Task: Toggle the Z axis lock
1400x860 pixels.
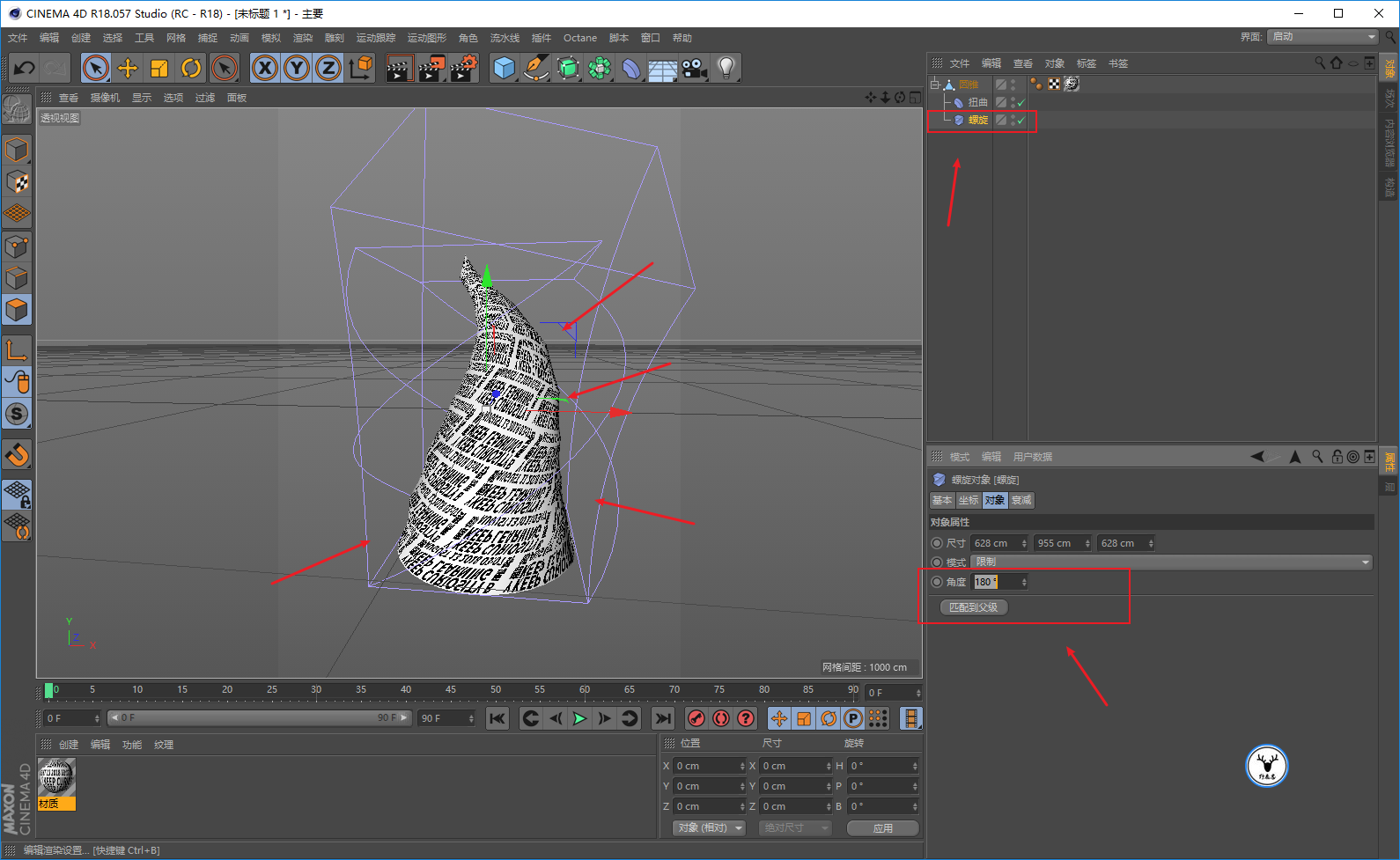Action: (x=328, y=68)
